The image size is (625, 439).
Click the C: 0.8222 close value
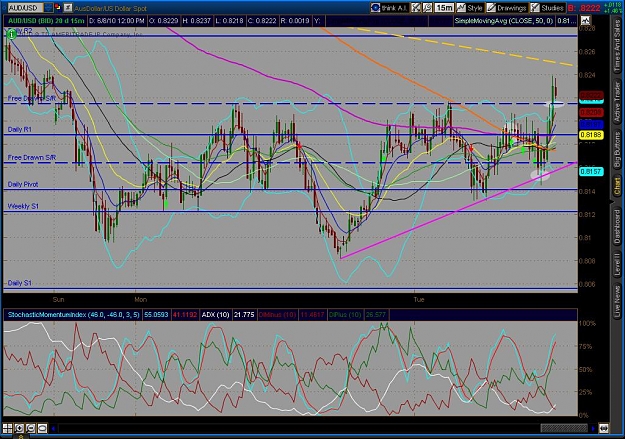262,21
